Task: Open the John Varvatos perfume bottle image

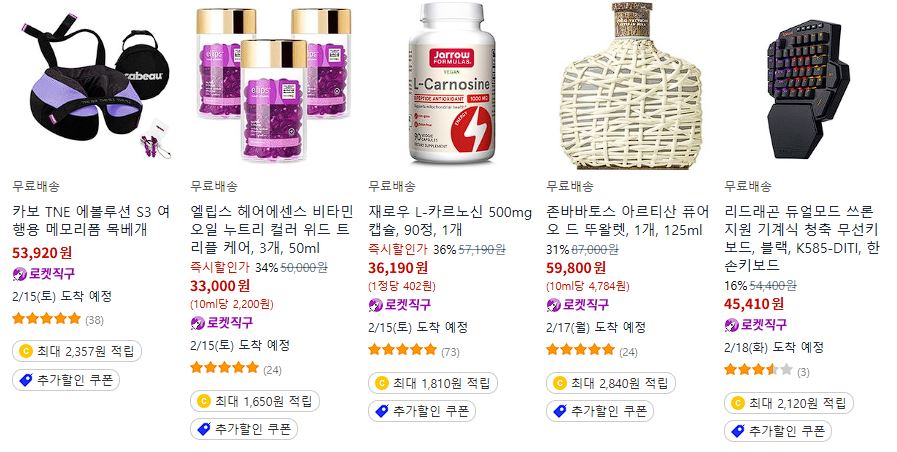Action: [630, 86]
